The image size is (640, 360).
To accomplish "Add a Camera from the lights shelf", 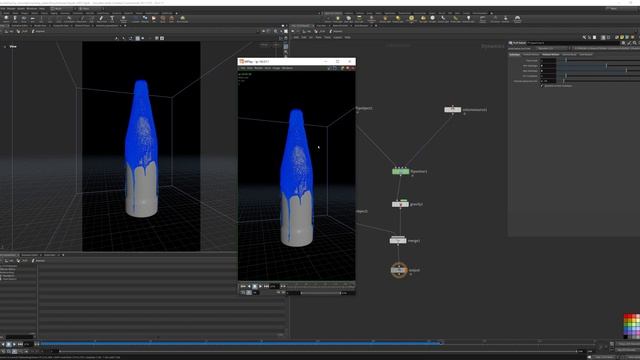I will coord(328,18).
